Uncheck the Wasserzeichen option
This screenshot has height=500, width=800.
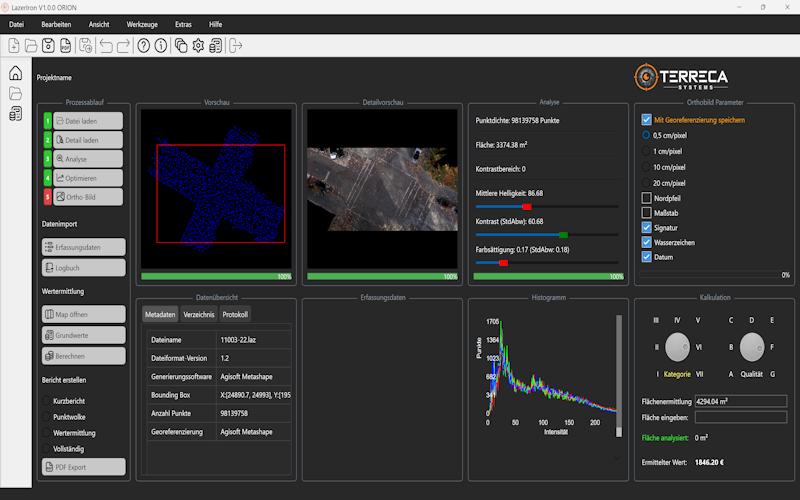pos(646,242)
